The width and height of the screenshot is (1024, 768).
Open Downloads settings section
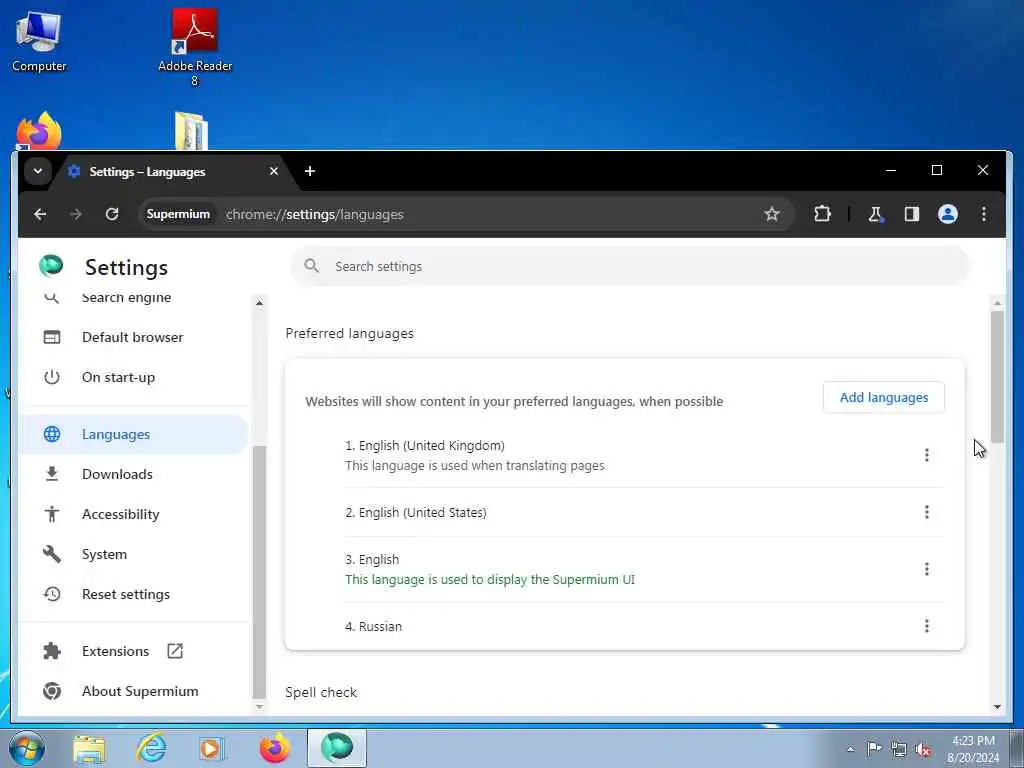pyautogui.click(x=133, y=474)
